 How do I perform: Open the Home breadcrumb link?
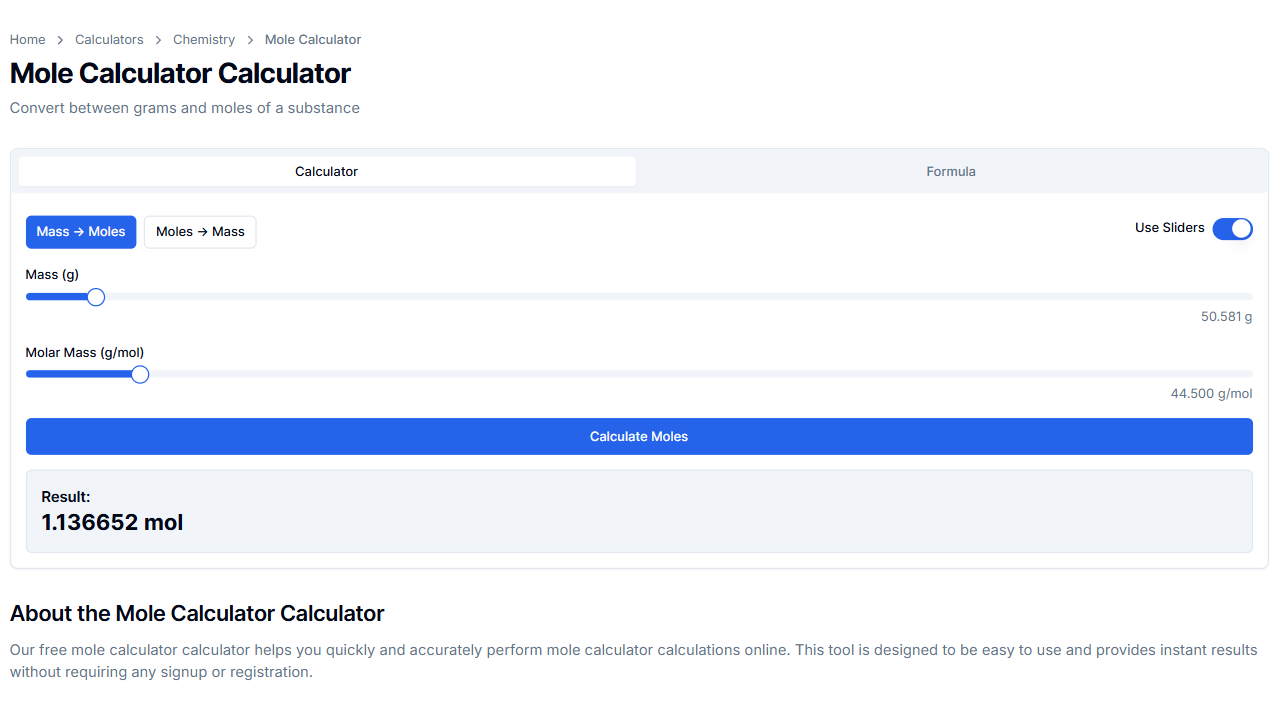(x=27, y=39)
